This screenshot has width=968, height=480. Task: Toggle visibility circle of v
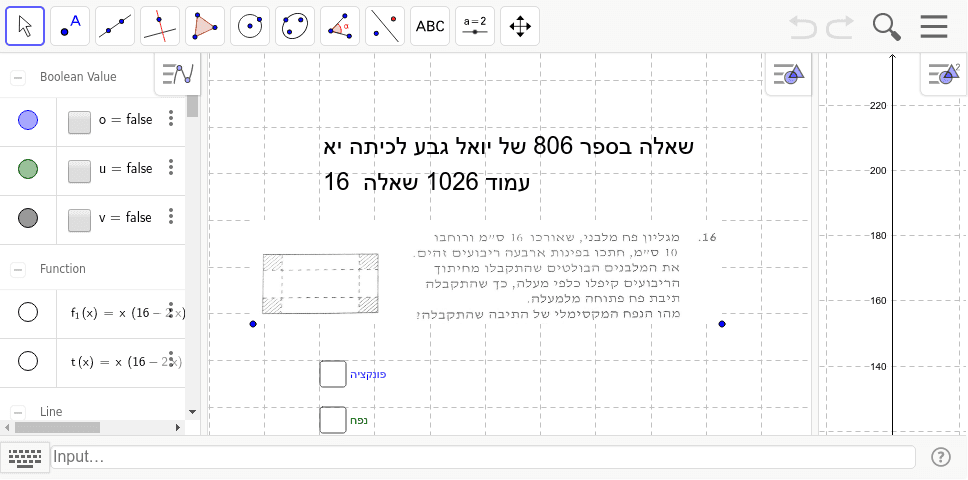[28, 217]
